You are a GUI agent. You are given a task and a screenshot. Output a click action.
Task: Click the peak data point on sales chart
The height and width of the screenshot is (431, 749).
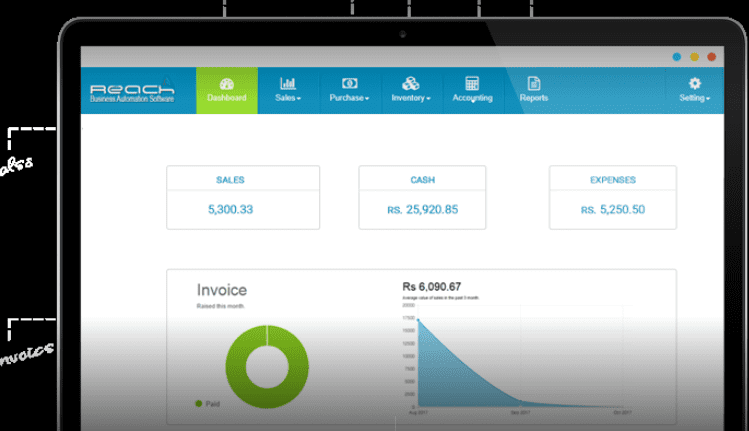[x=418, y=320]
